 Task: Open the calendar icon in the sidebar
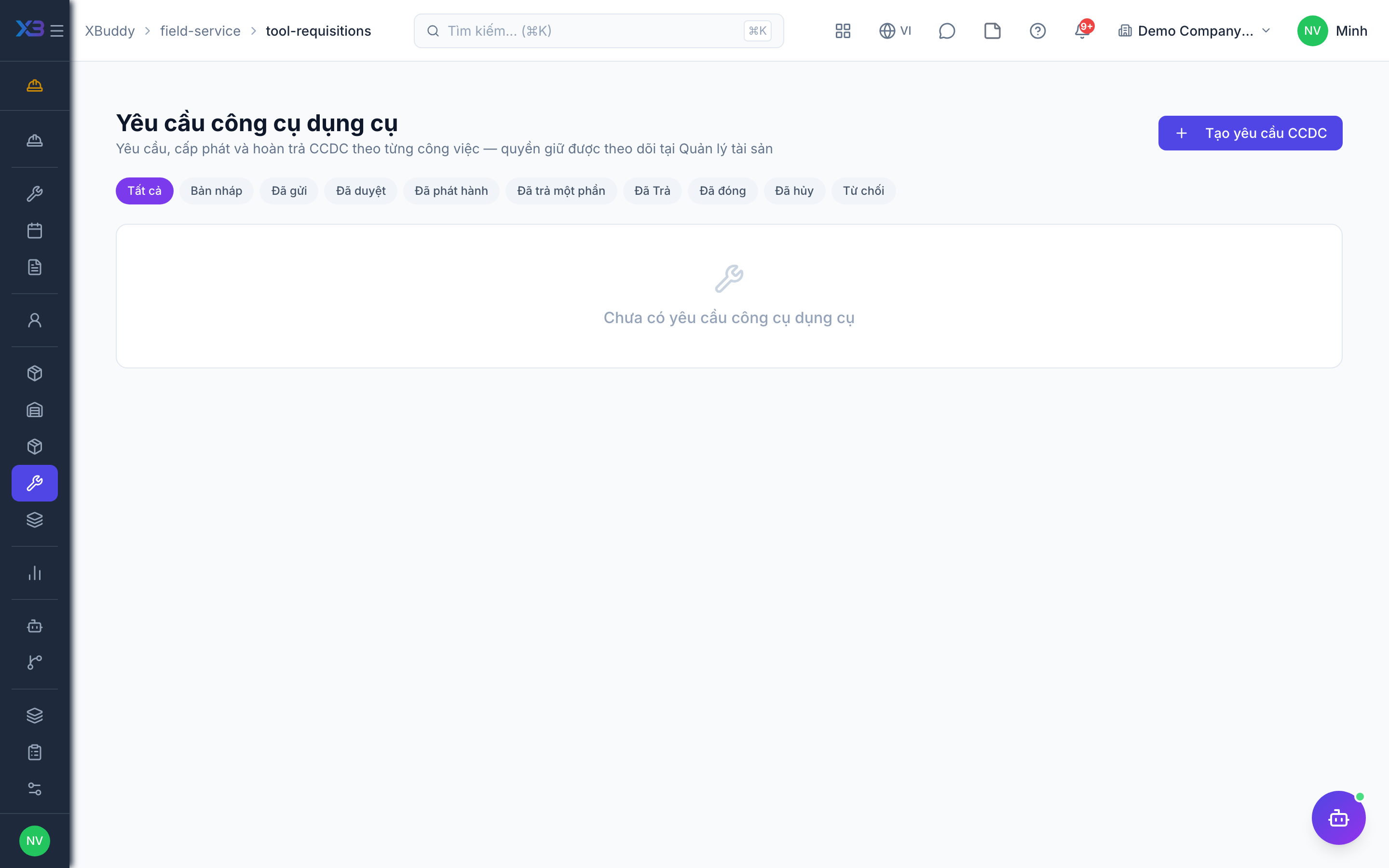[34, 230]
